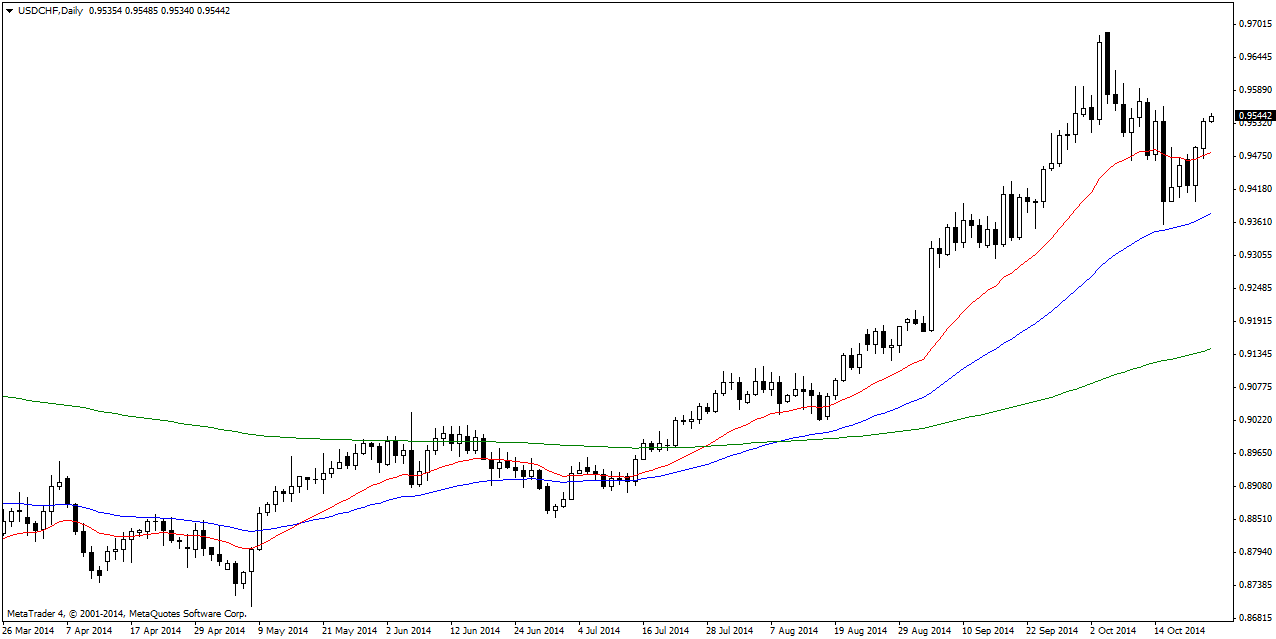Select the red short-term moving average line

(x=1000, y=280)
